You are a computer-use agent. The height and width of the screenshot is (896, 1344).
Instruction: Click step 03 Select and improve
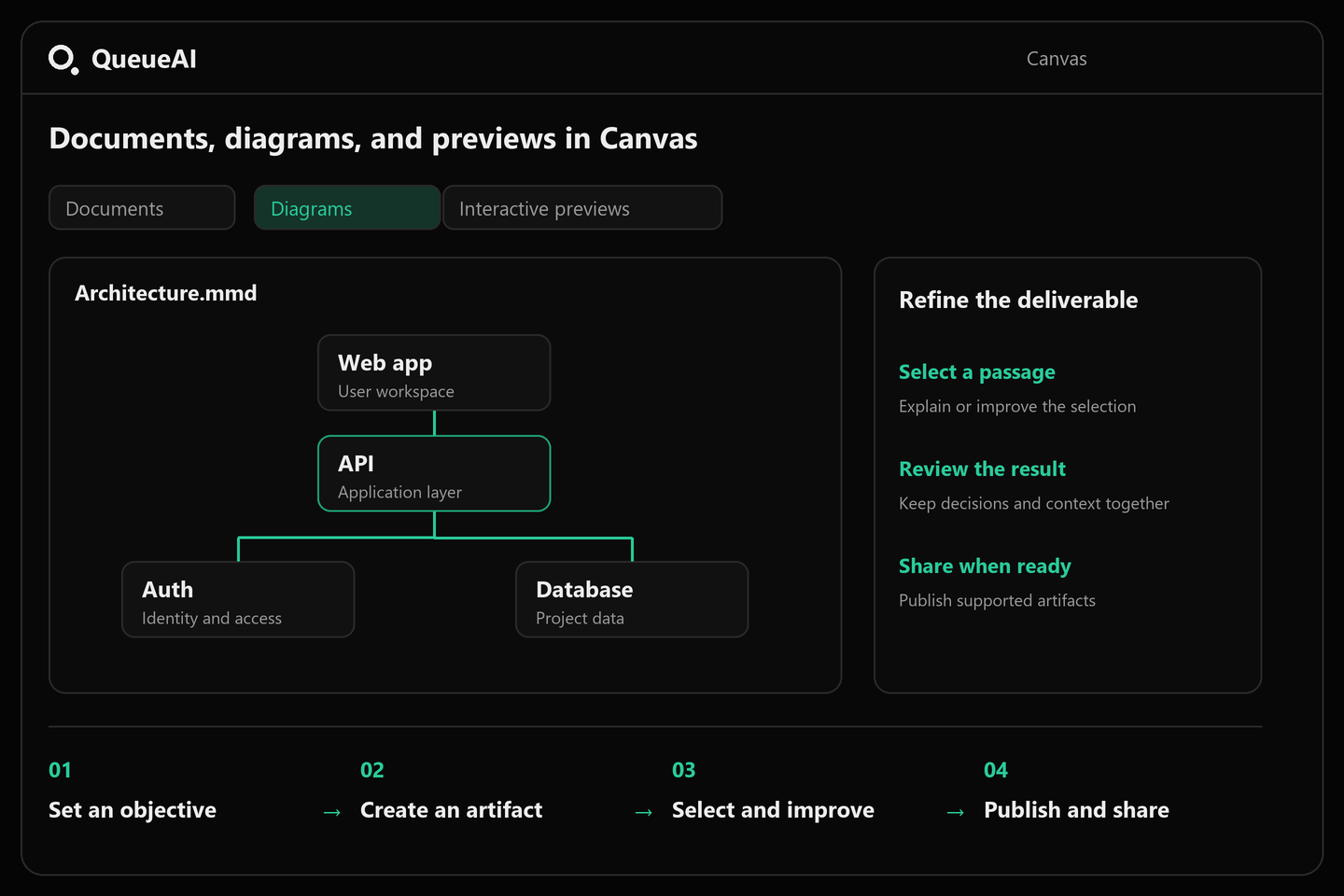click(773, 791)
